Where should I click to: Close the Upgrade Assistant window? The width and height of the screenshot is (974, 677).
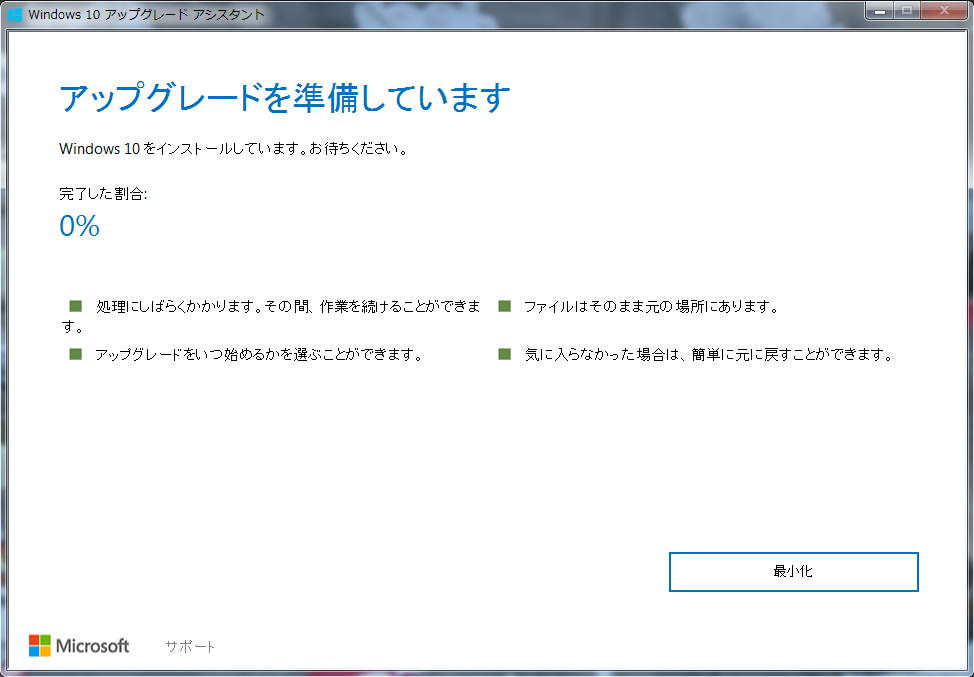click(944, 11)
